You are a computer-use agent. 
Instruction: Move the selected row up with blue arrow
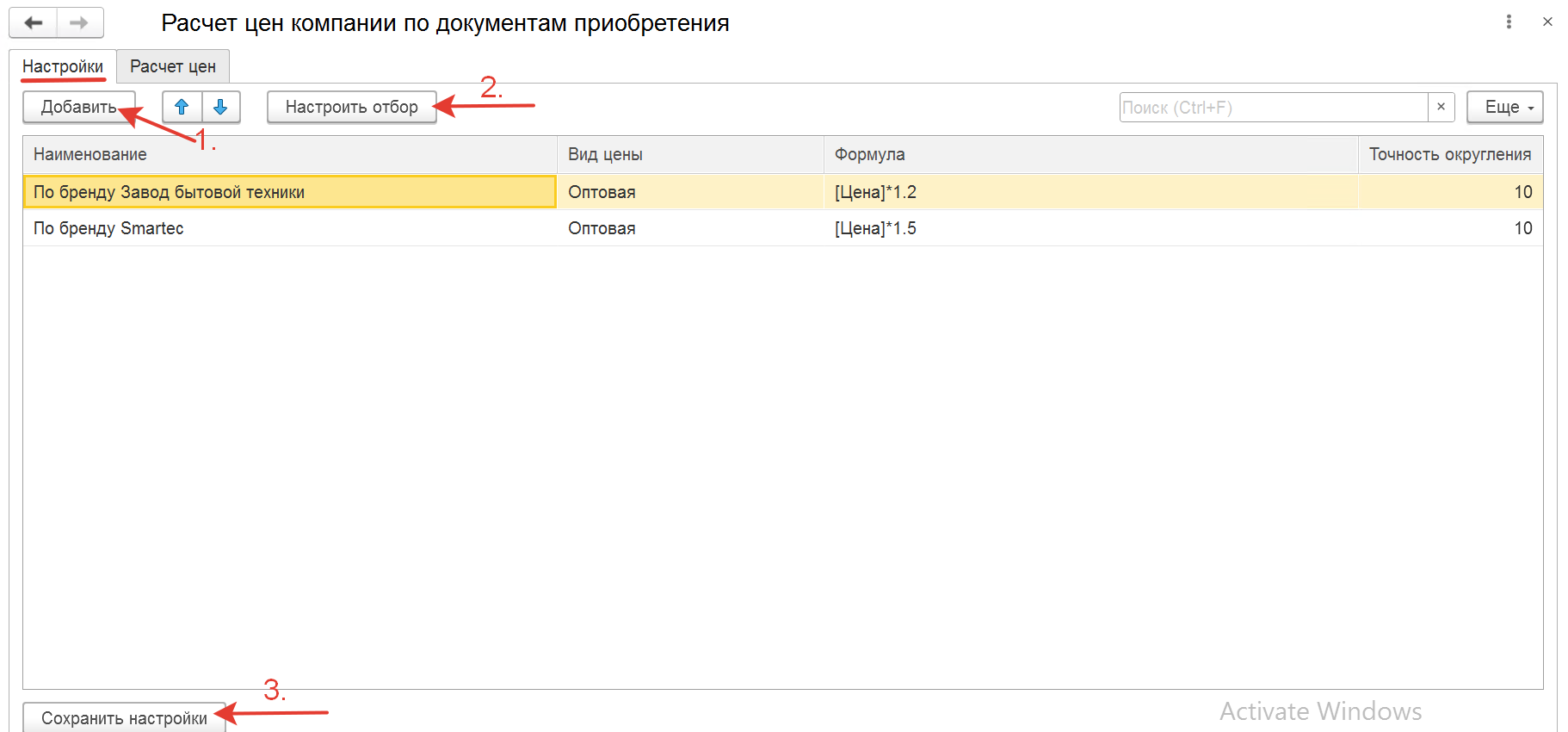(x=182, y=107)
